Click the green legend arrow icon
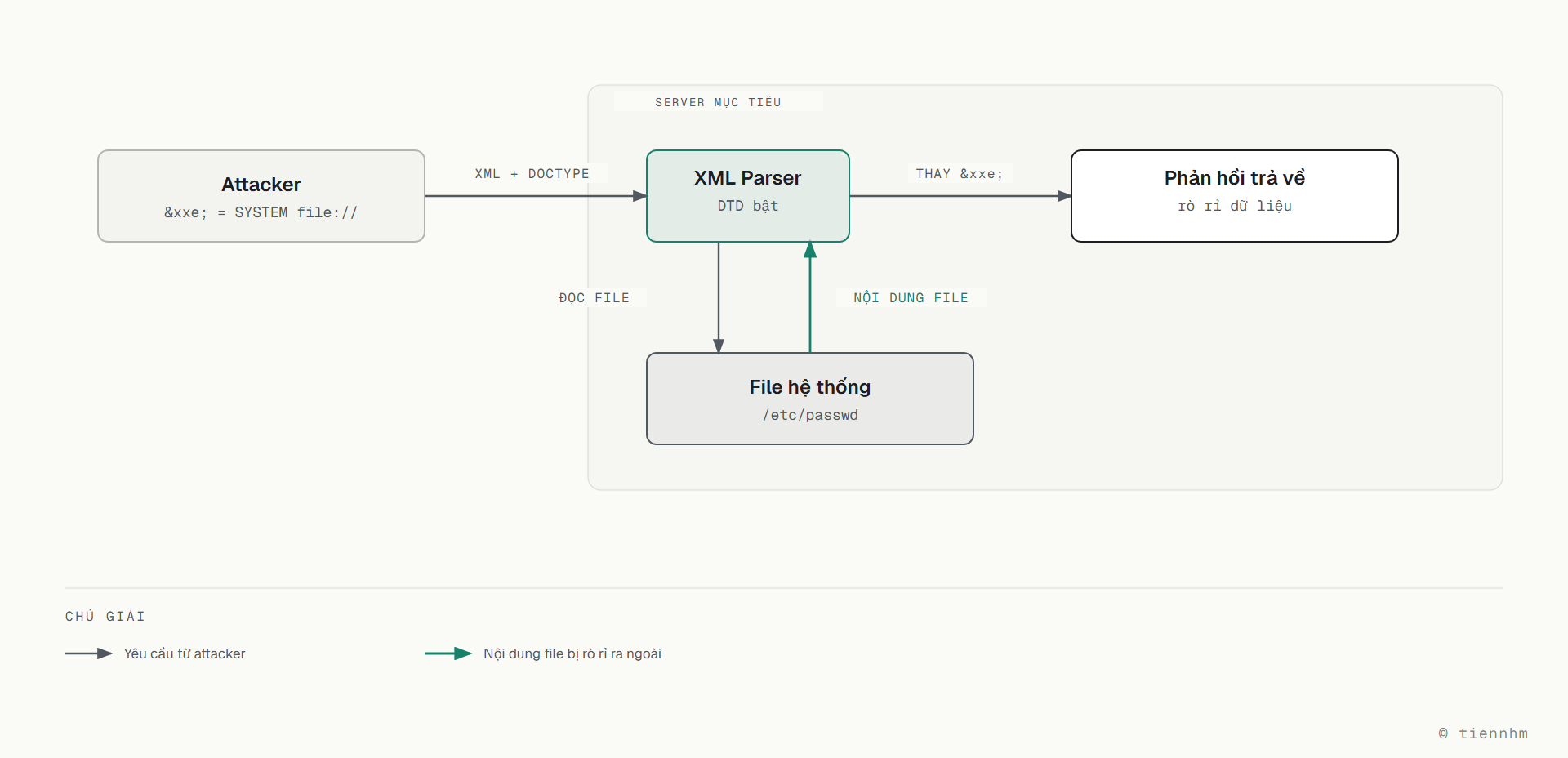 point(448,653)
